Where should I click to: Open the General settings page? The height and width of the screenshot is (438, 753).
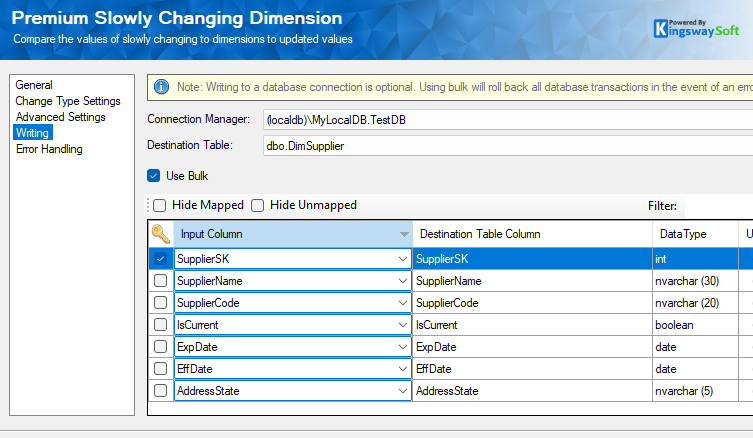[34, 85]
